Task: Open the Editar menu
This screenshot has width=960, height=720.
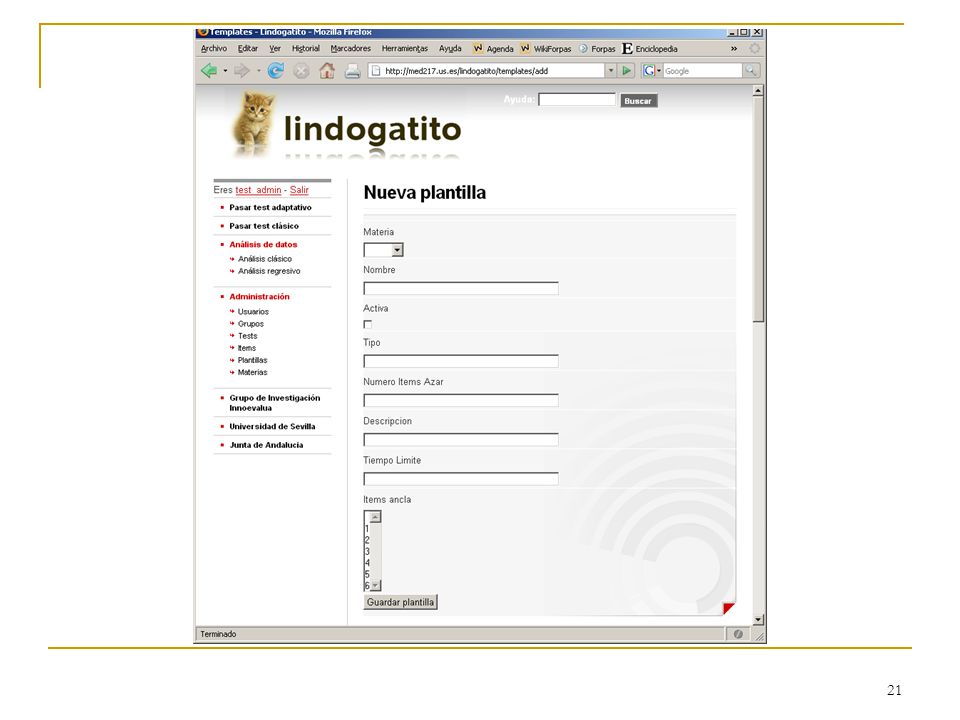Action: pyautogui.click(x=247, y=48)
